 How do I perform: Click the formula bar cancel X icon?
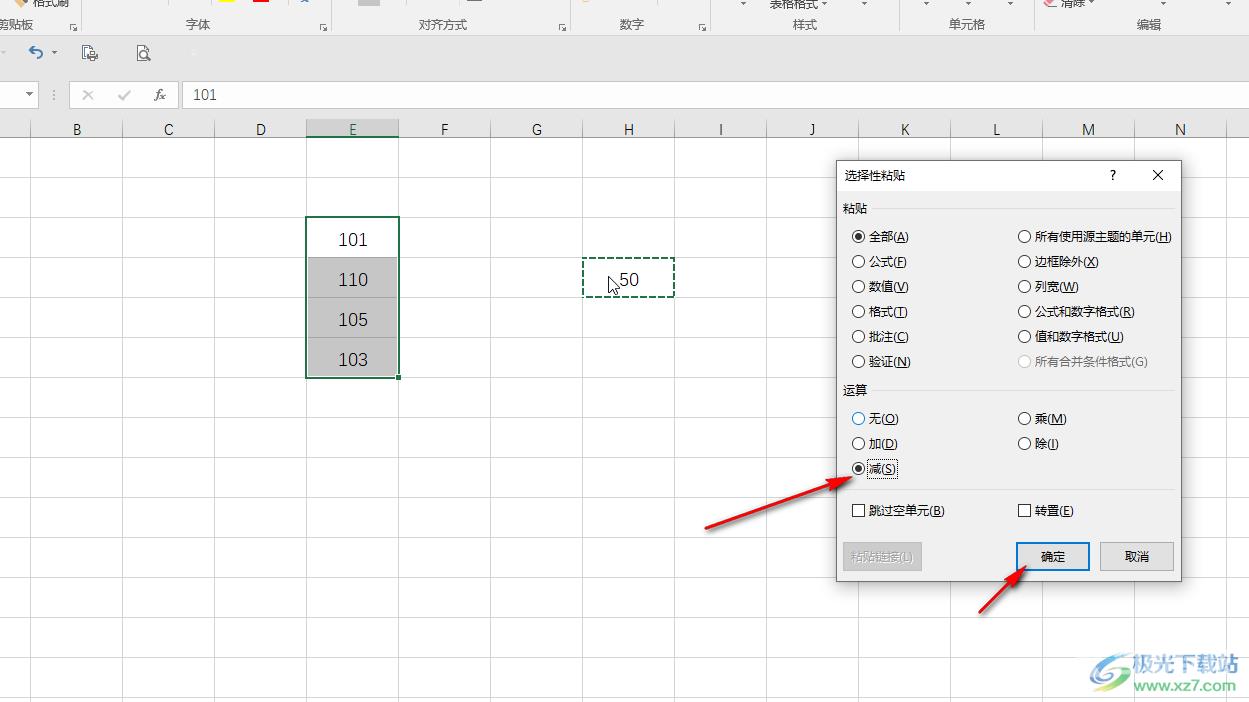(88, 95)
